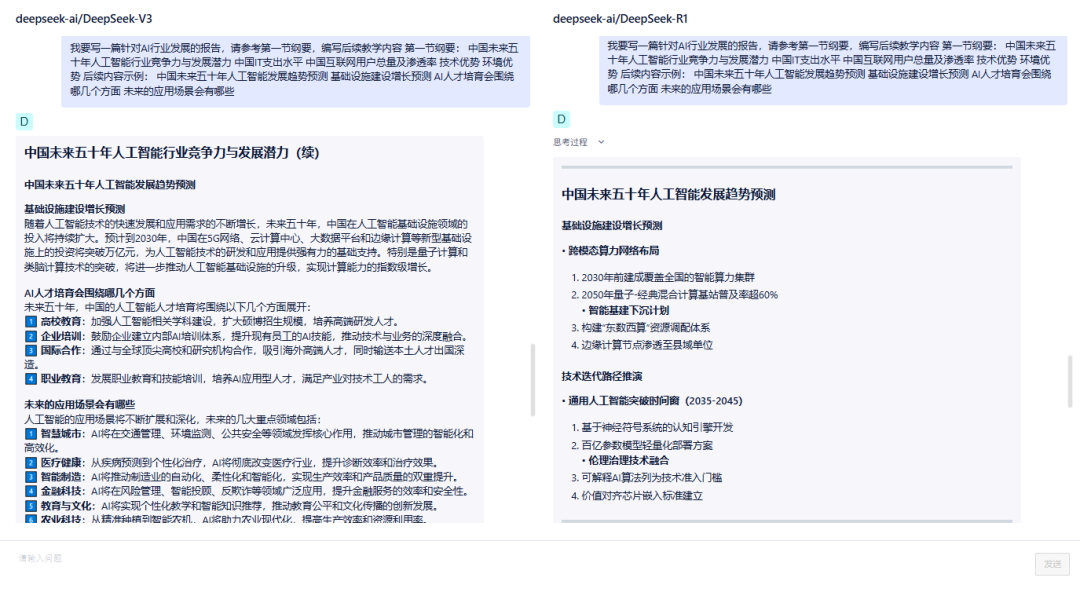This screenshot has width=1080, height=596.
Task: Click the DeepSeek-R1 panel vertical scrollbar
Action: [x=1070, y=382]
